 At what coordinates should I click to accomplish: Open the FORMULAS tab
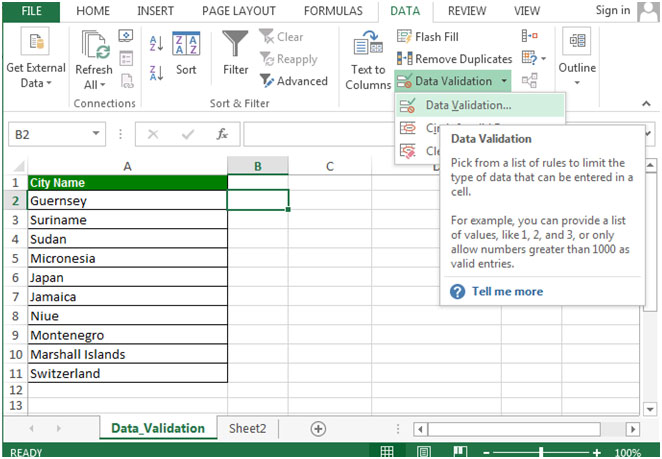click(333, 11)
